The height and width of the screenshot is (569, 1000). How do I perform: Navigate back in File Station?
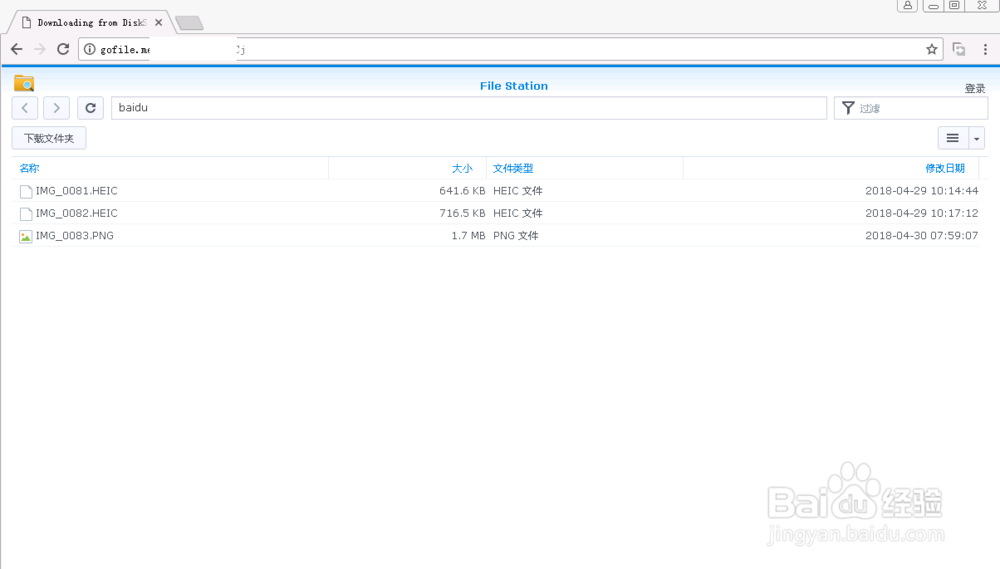pyautogui.click(x=25, y=108)
